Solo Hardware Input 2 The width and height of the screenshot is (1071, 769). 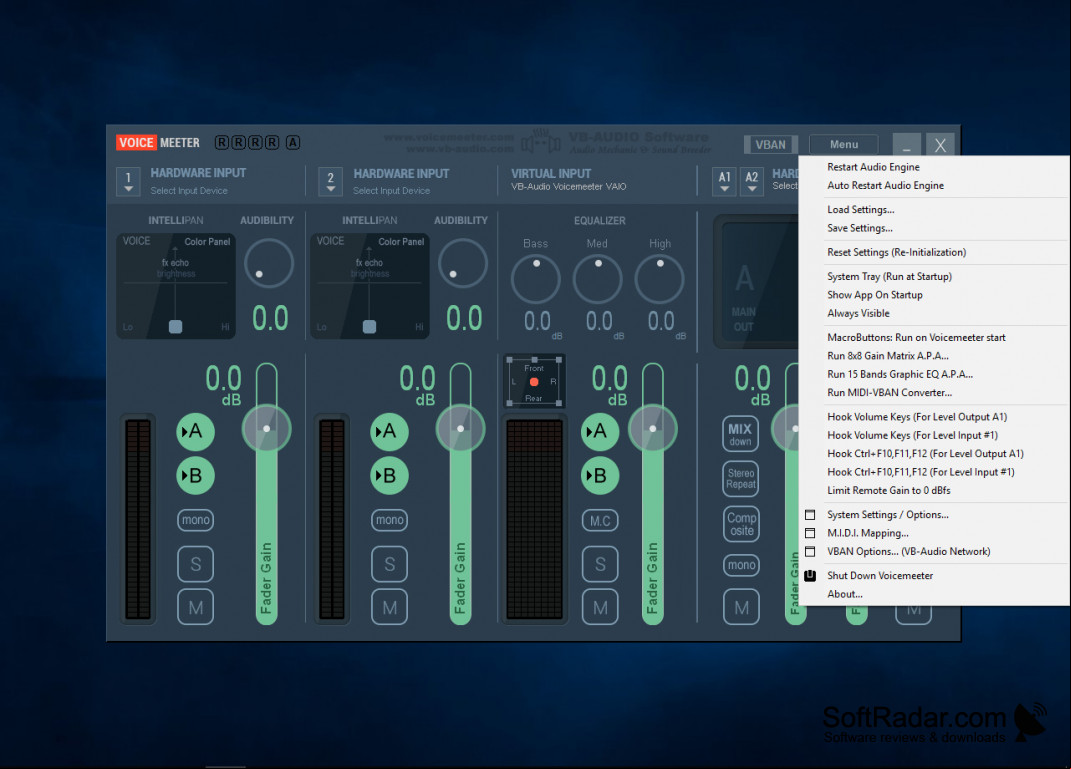[x=389, y=564]
